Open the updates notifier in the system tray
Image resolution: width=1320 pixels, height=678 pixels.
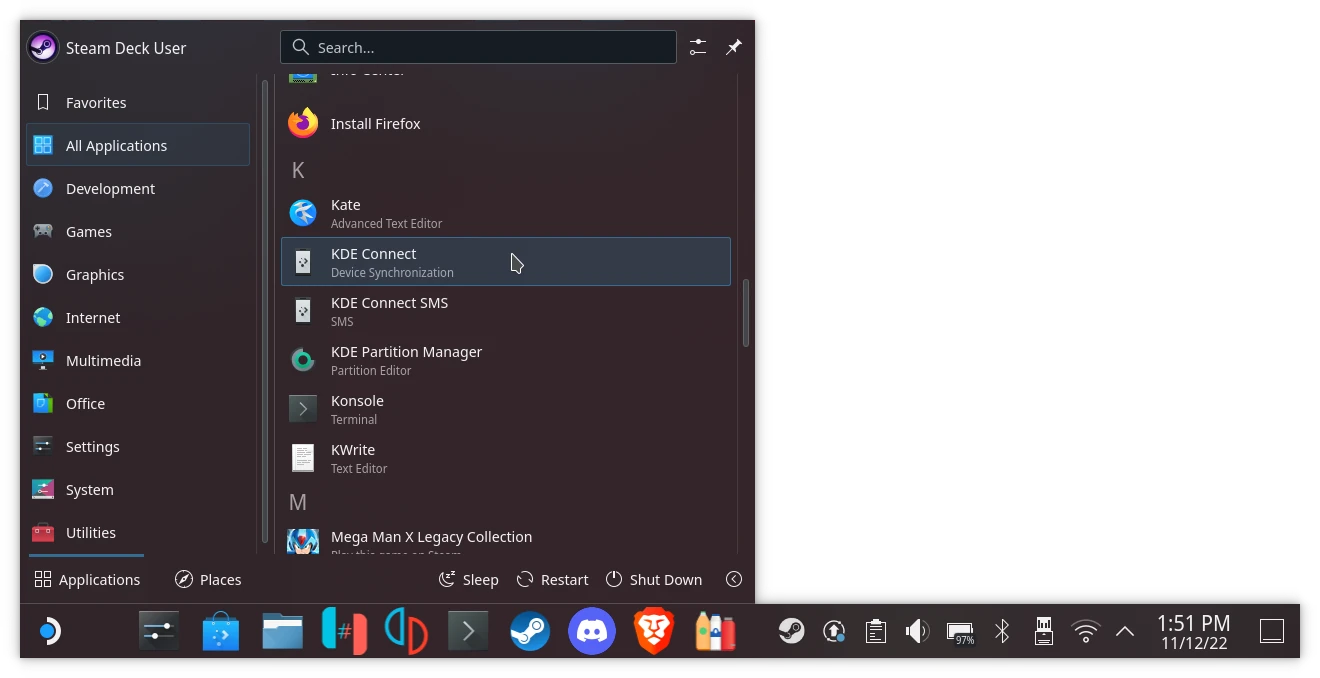[x=834, y=631]
